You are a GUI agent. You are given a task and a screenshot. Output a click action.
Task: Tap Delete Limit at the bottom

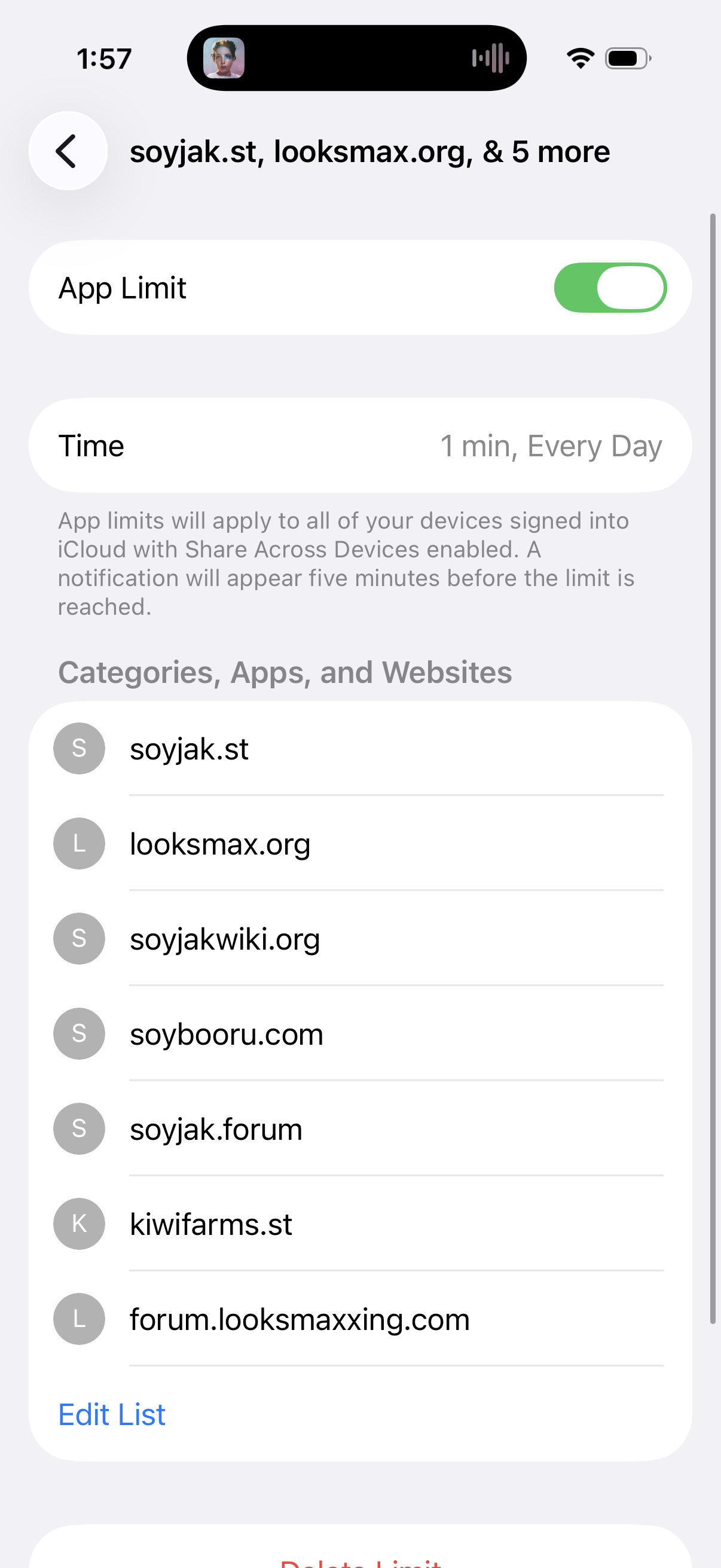tap(360, 1560)
